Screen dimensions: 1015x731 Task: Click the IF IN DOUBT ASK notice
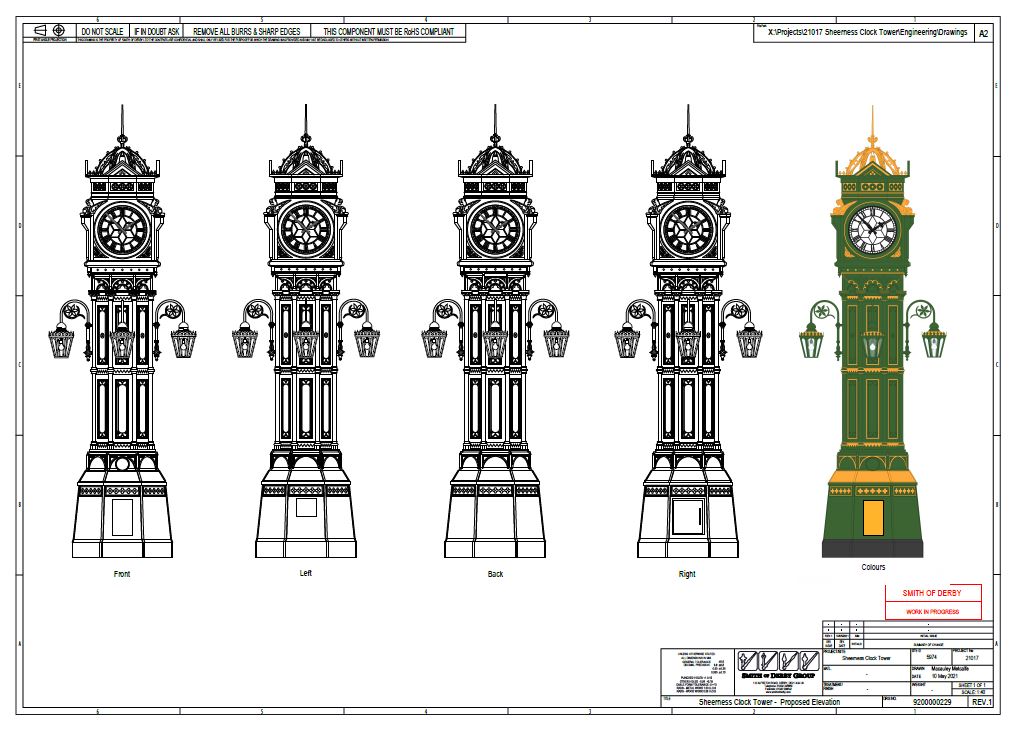158,30
